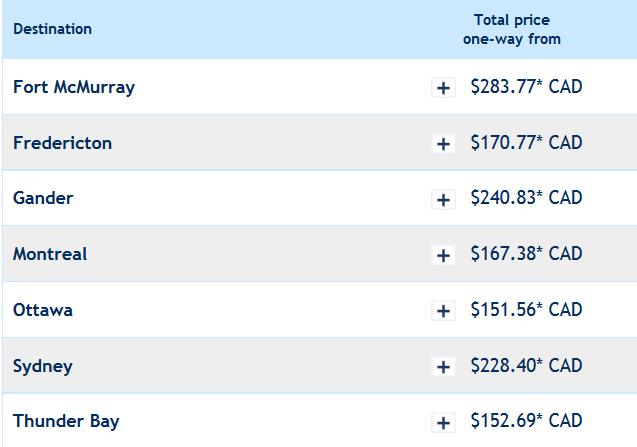
Task: Expand the Montreal fare plus icon
Action: (x=443, y=256)
